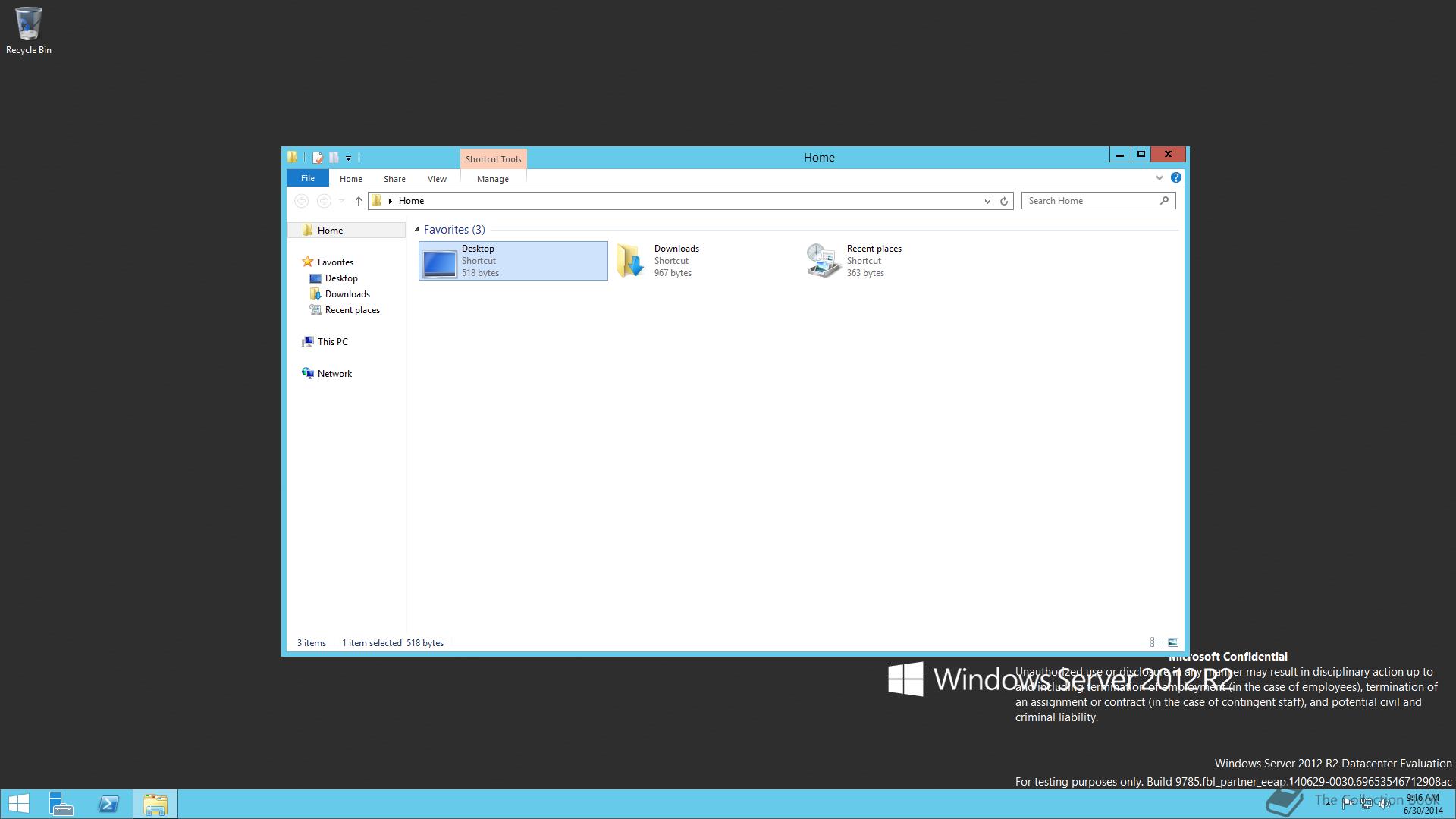Click the Properties quick access toolbar icon

tap(318, 158)
